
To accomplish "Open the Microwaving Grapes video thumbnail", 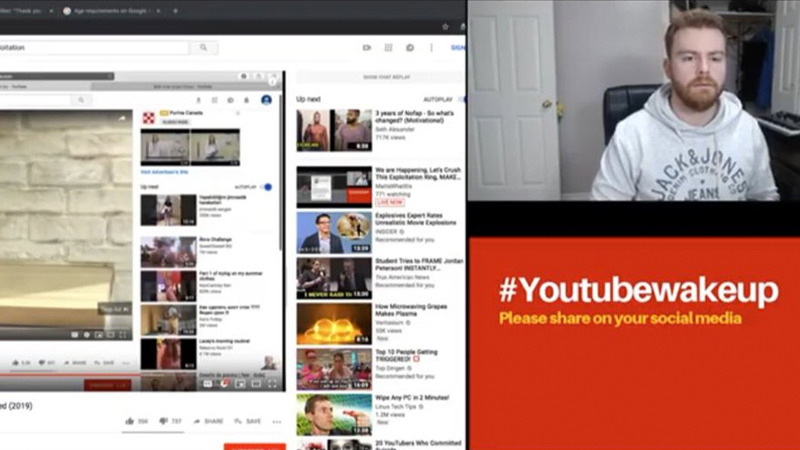I will point(334,323).
